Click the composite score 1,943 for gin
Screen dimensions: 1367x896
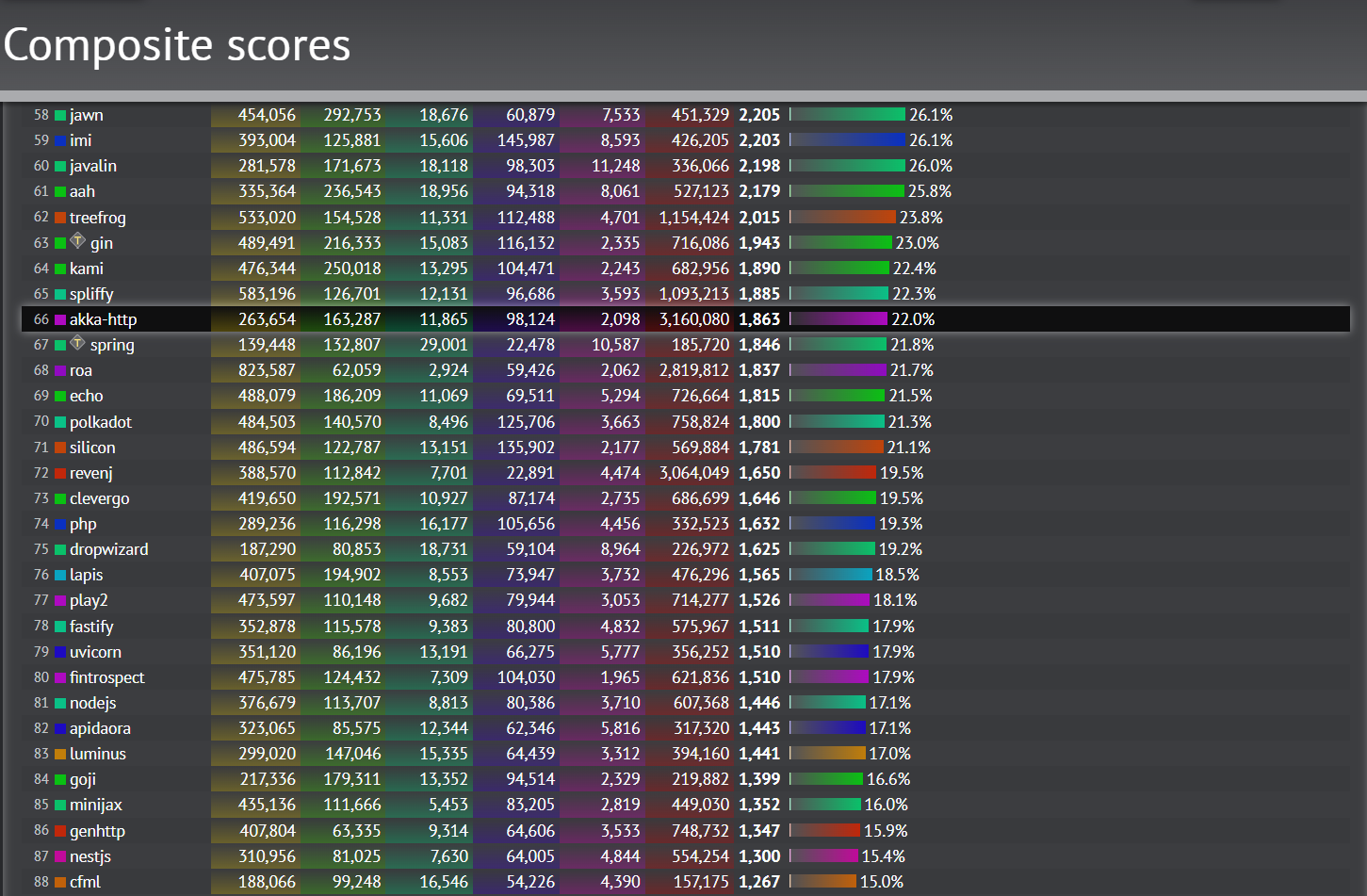click(x=759, y=243)
